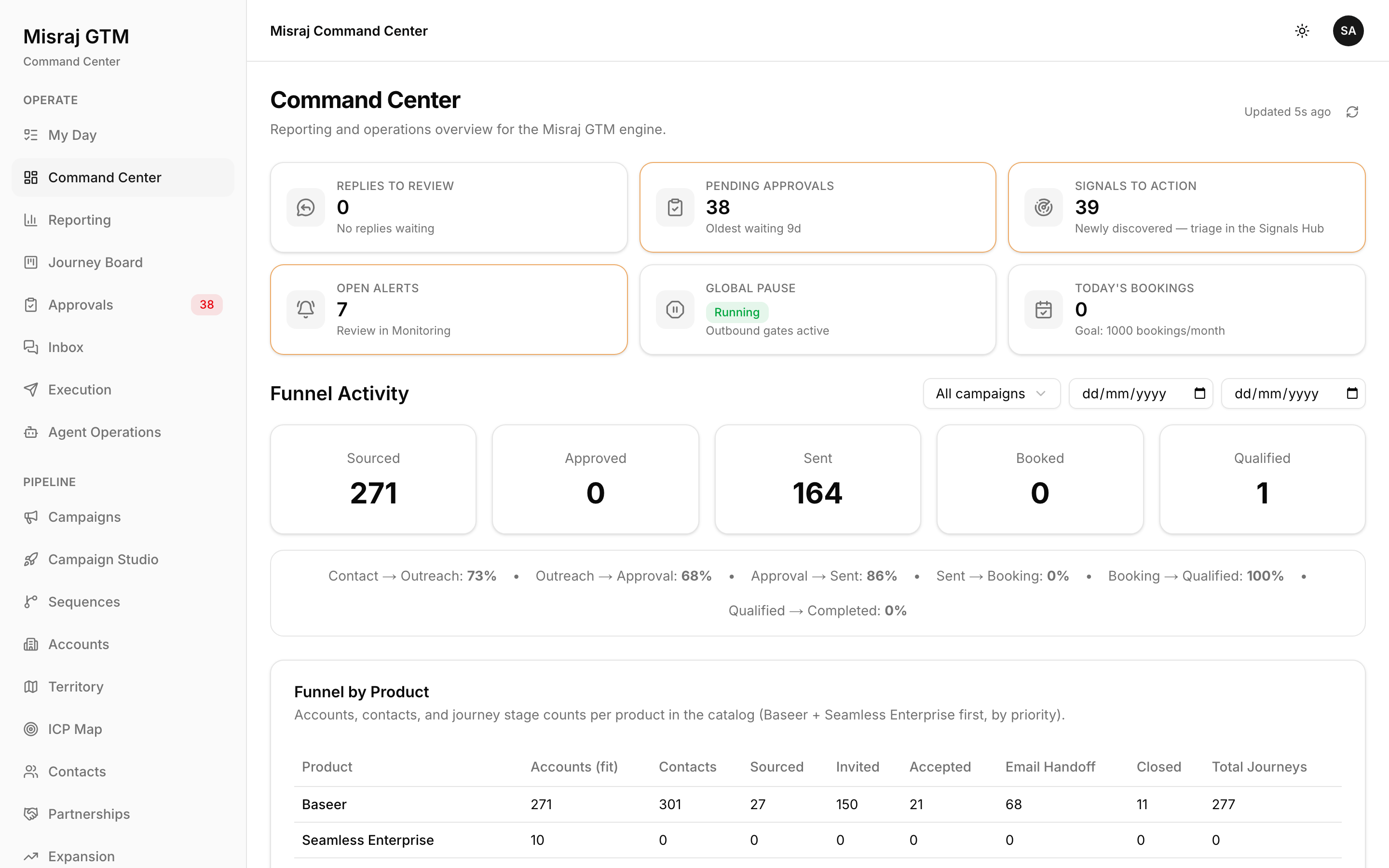Open the Signals to Action 39 card

[x=1186, y=207]
